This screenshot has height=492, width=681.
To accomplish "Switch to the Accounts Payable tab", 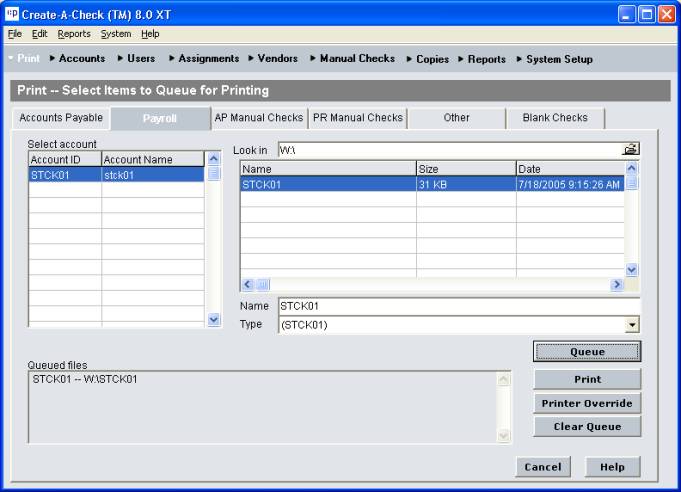I will pyautogui.click(x=61, y=118).
